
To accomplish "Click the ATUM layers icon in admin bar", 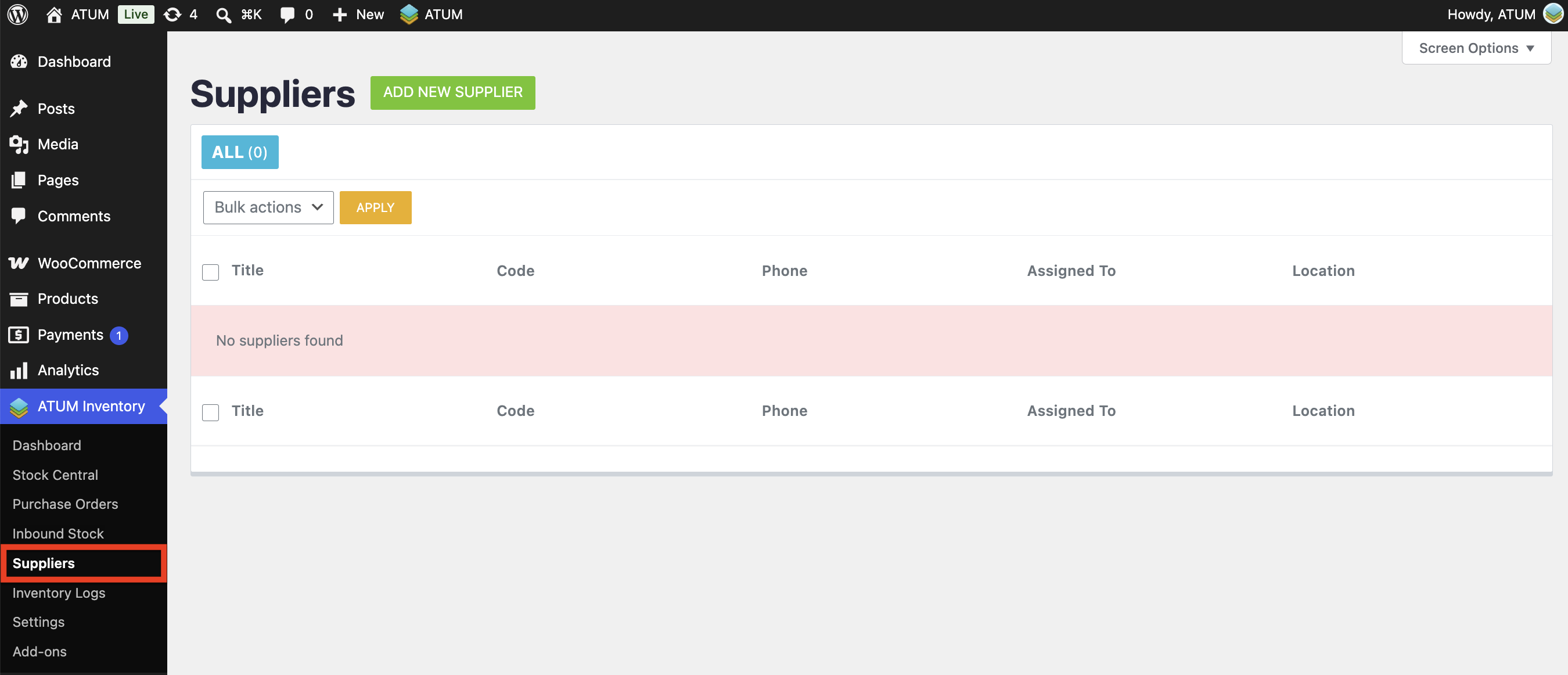I will (409, 15).
